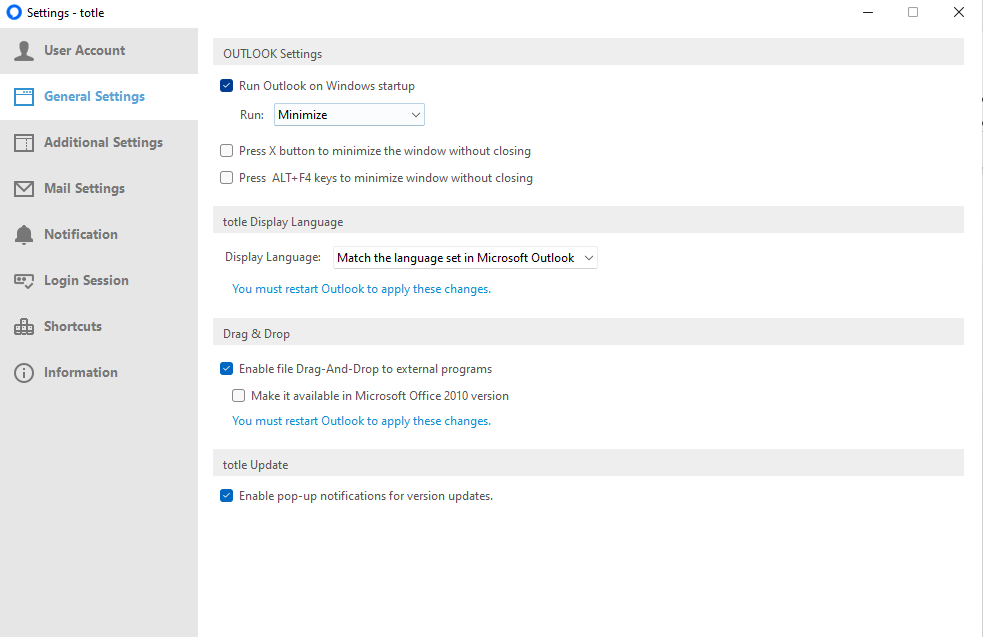
Task: Click the User Account person icon
Action: (24, 51)
